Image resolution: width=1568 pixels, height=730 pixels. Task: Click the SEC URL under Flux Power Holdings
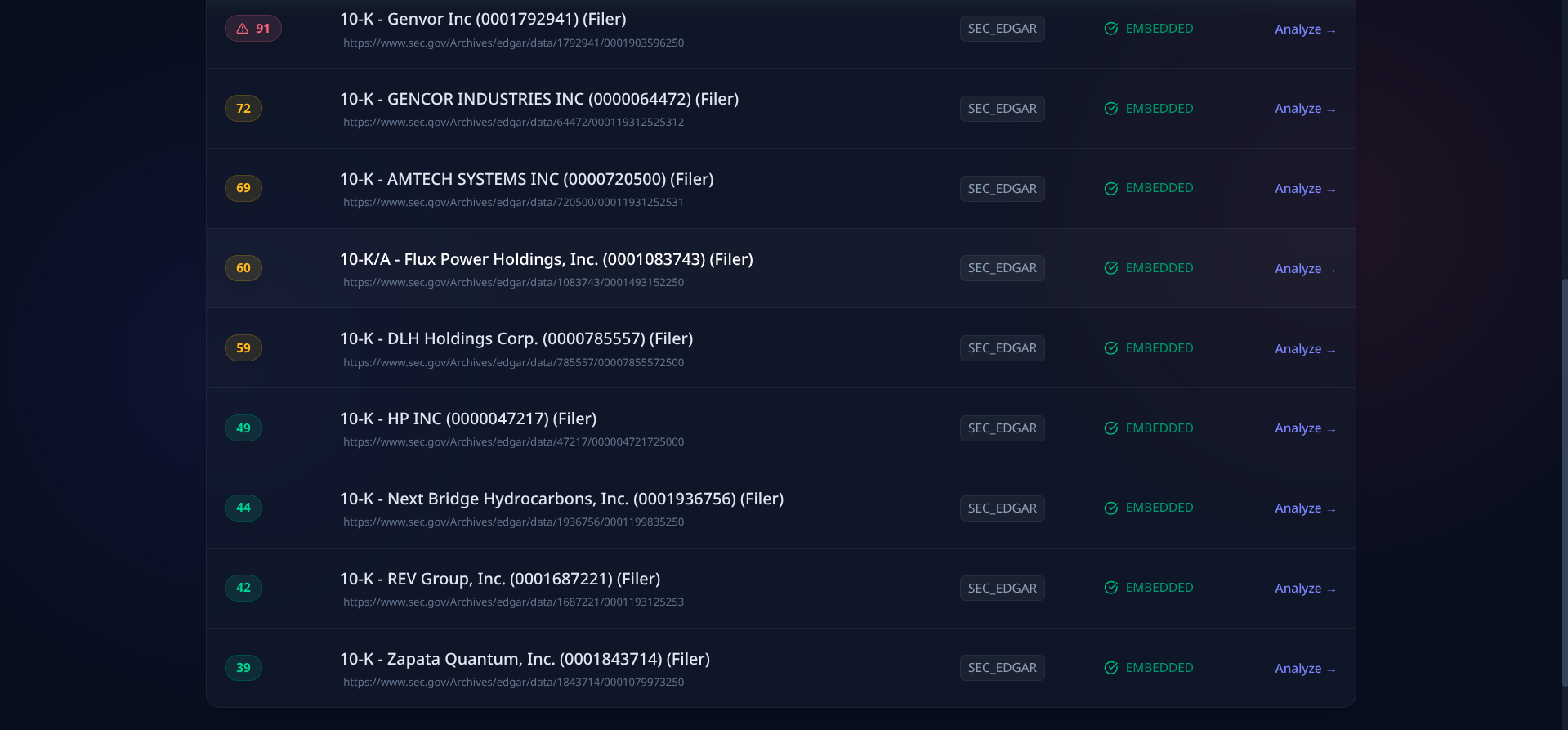click(514, 282)
